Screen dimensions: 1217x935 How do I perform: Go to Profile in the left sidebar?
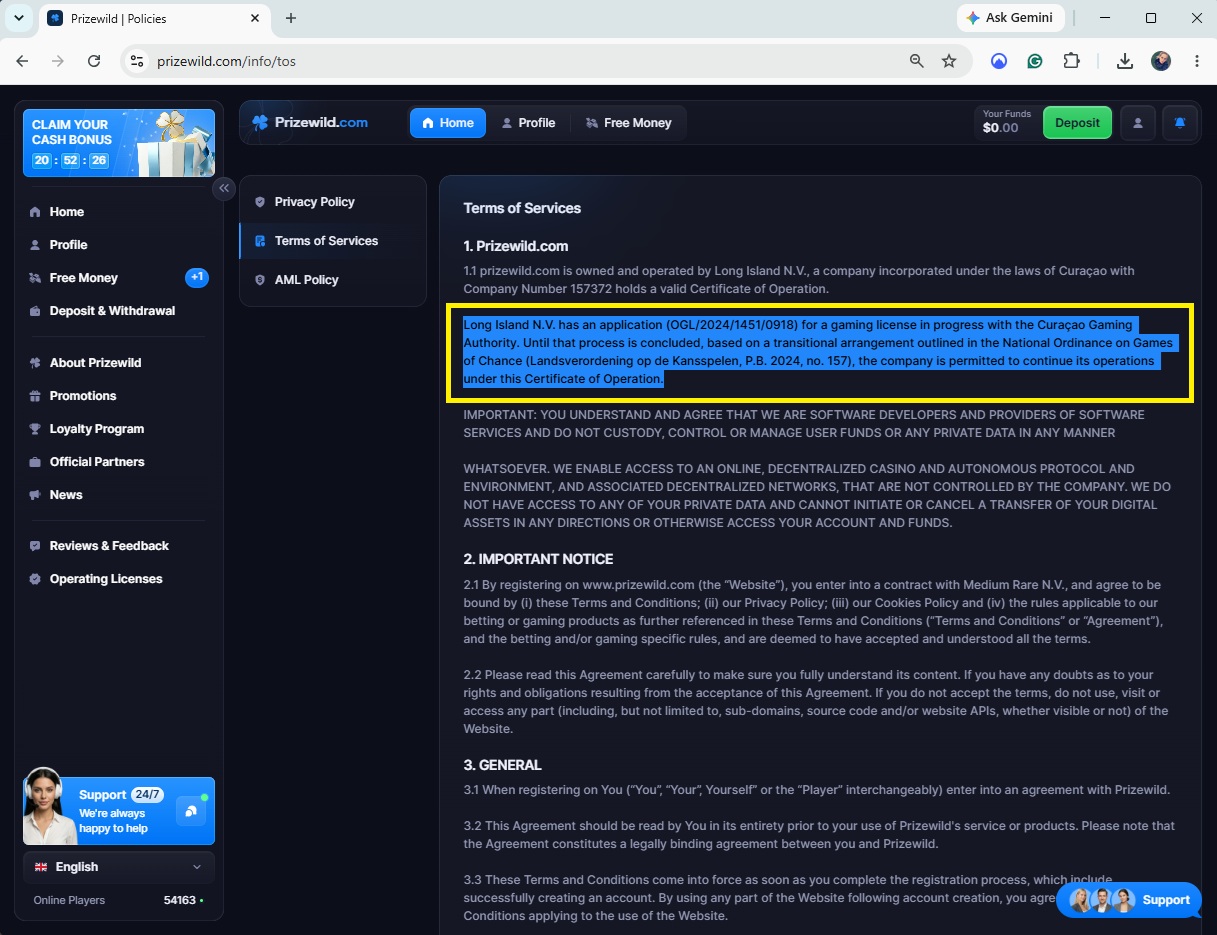(x=119, y=245)
